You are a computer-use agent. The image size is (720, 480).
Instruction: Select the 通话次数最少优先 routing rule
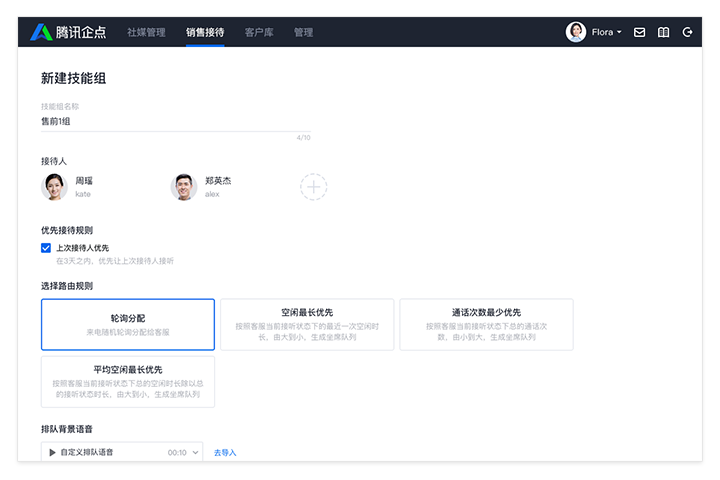pos(486,325)
